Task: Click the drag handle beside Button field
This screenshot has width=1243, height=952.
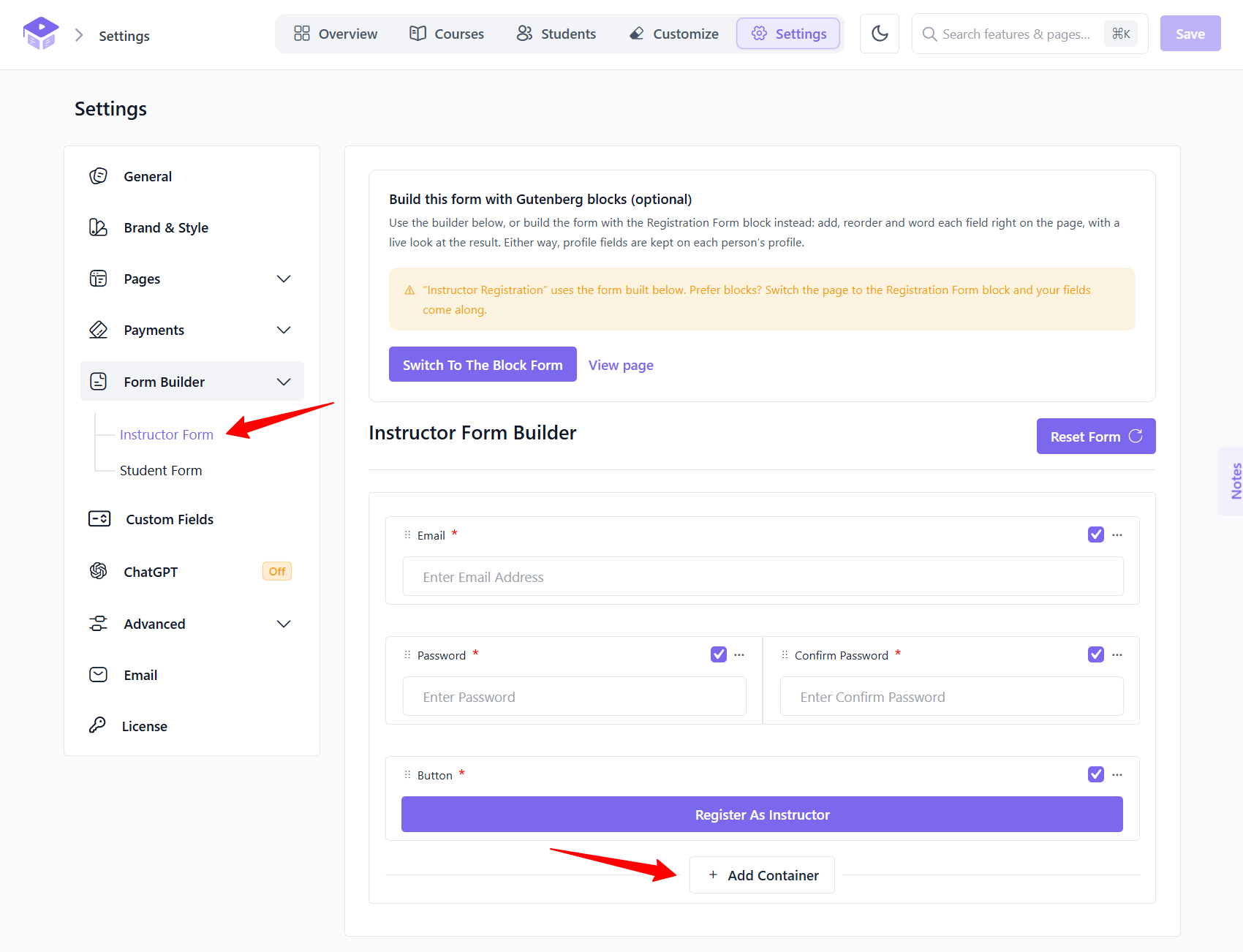Action: click(x=407, y=775)
